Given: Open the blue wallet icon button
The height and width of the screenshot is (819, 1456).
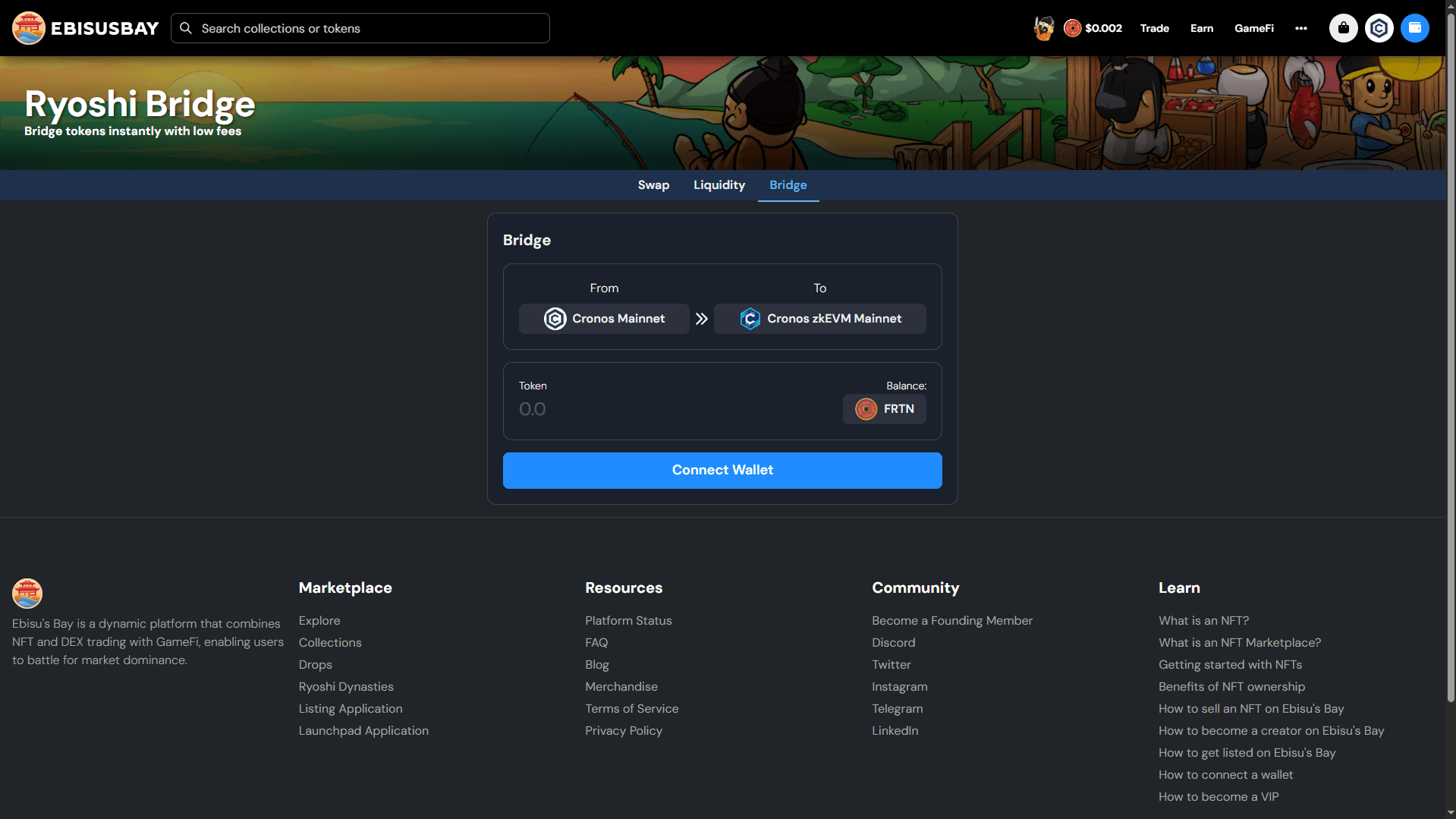Looking at the screenshot, I should click(1414, 28).
